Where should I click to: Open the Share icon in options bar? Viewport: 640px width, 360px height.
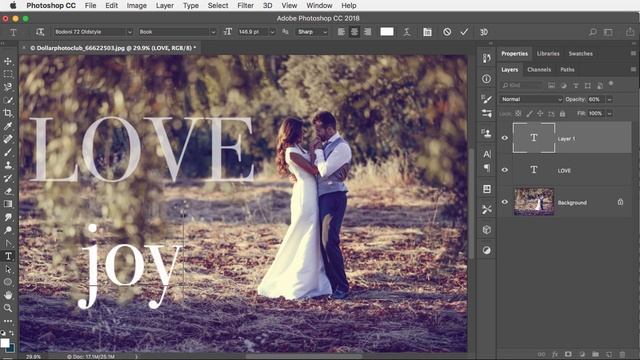(630, 32)
